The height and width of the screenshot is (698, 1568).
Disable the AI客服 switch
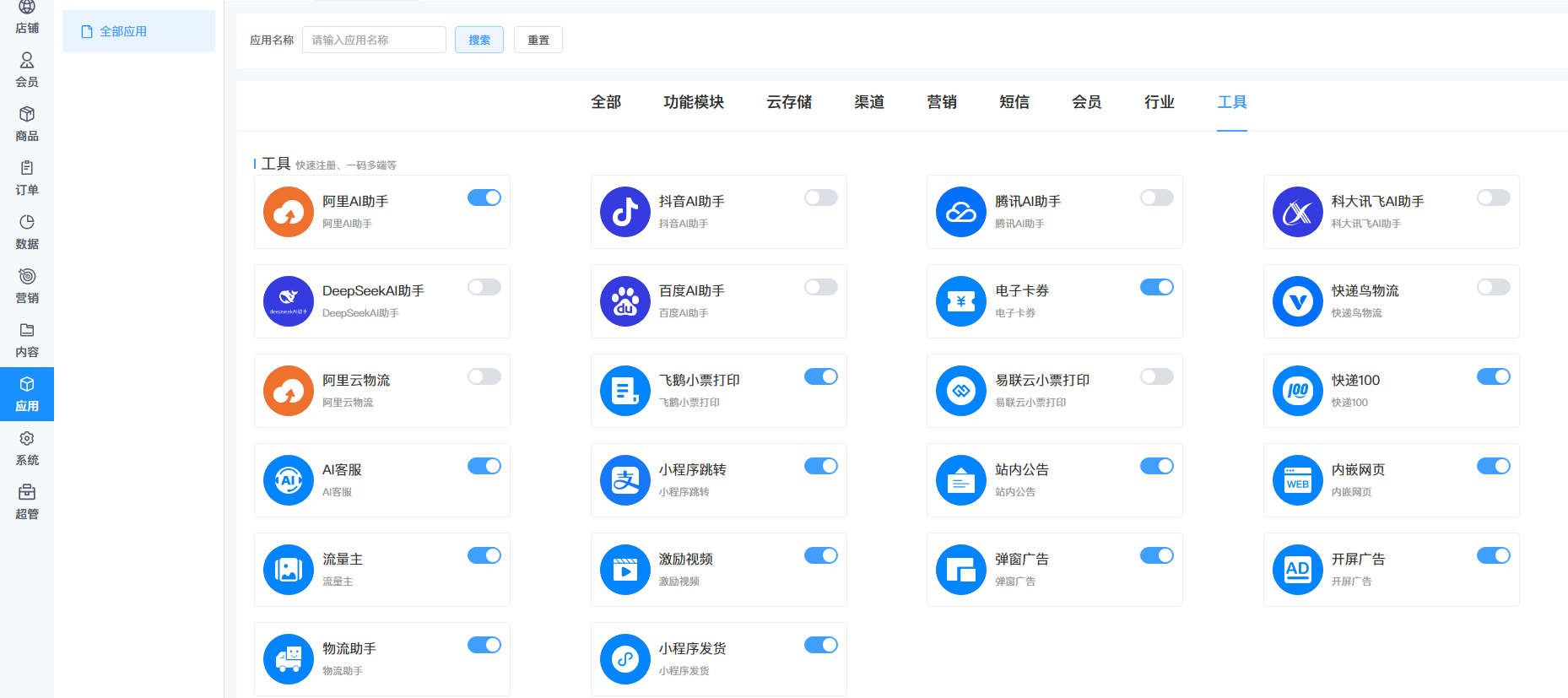coord(484,466)
